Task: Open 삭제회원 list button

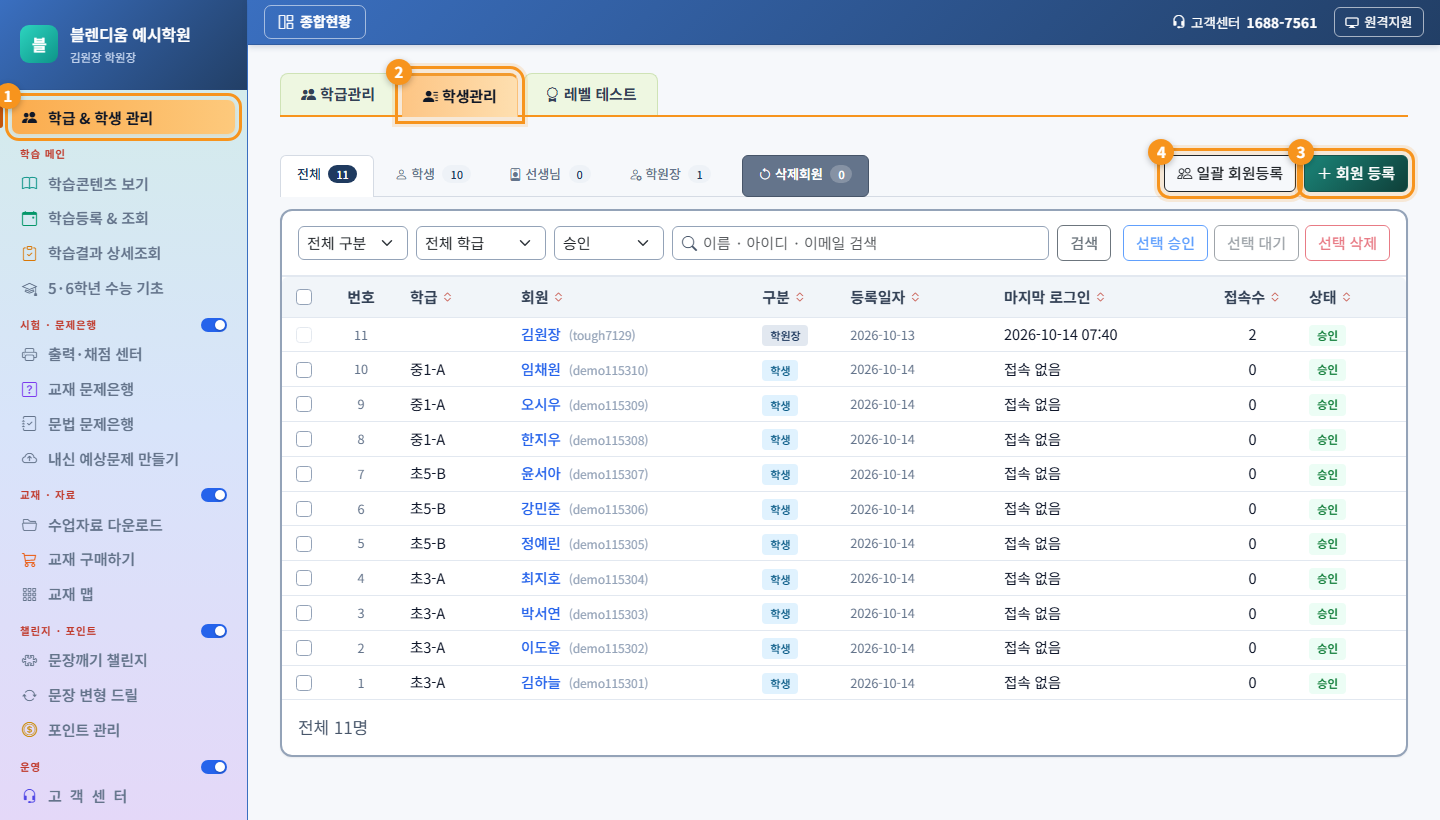Action: 805,175
